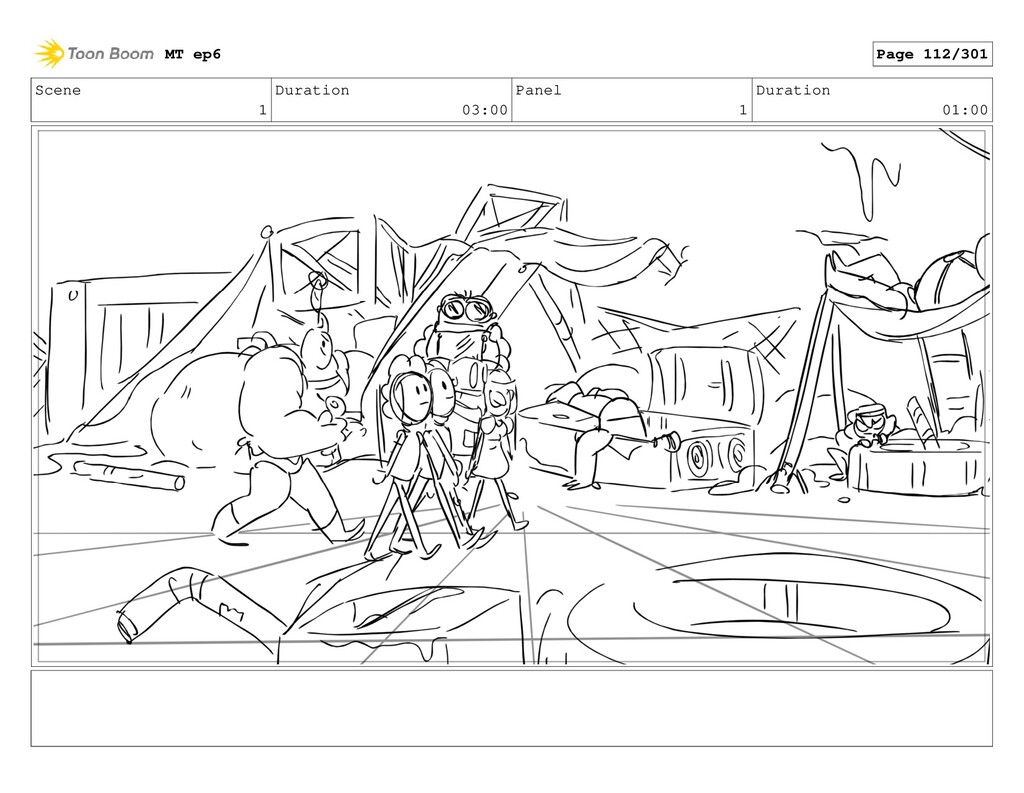Select the panel duration value '01:00'
The height and width of the screenshot is (793, 1024).
tap(965, 110)
